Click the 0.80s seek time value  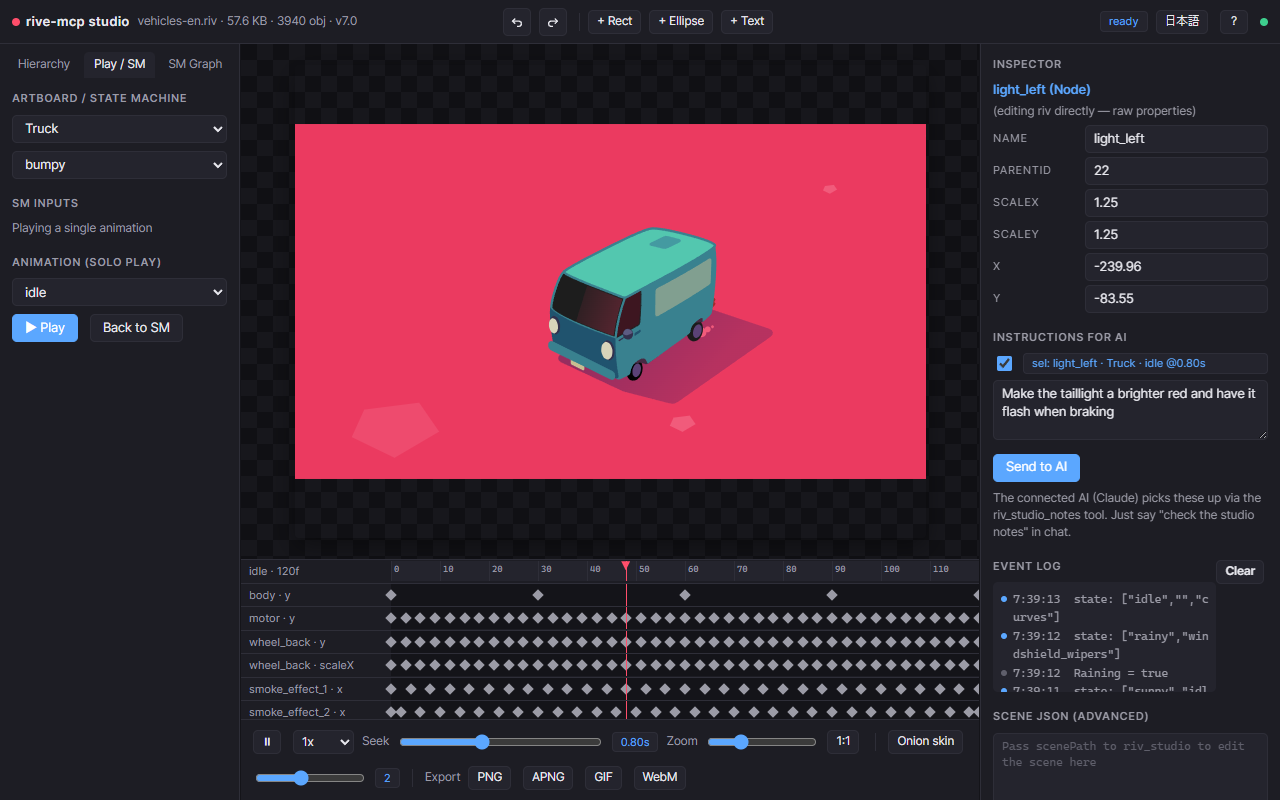(635, 742)
